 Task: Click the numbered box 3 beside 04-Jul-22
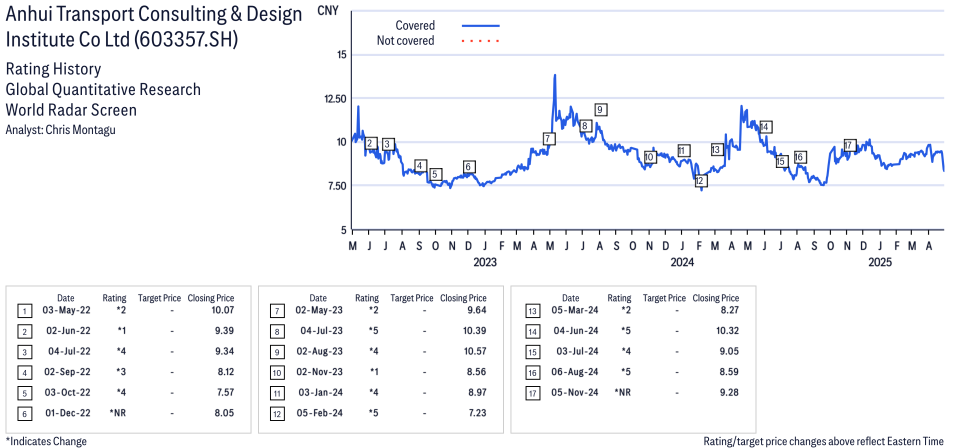coord(24,352)
